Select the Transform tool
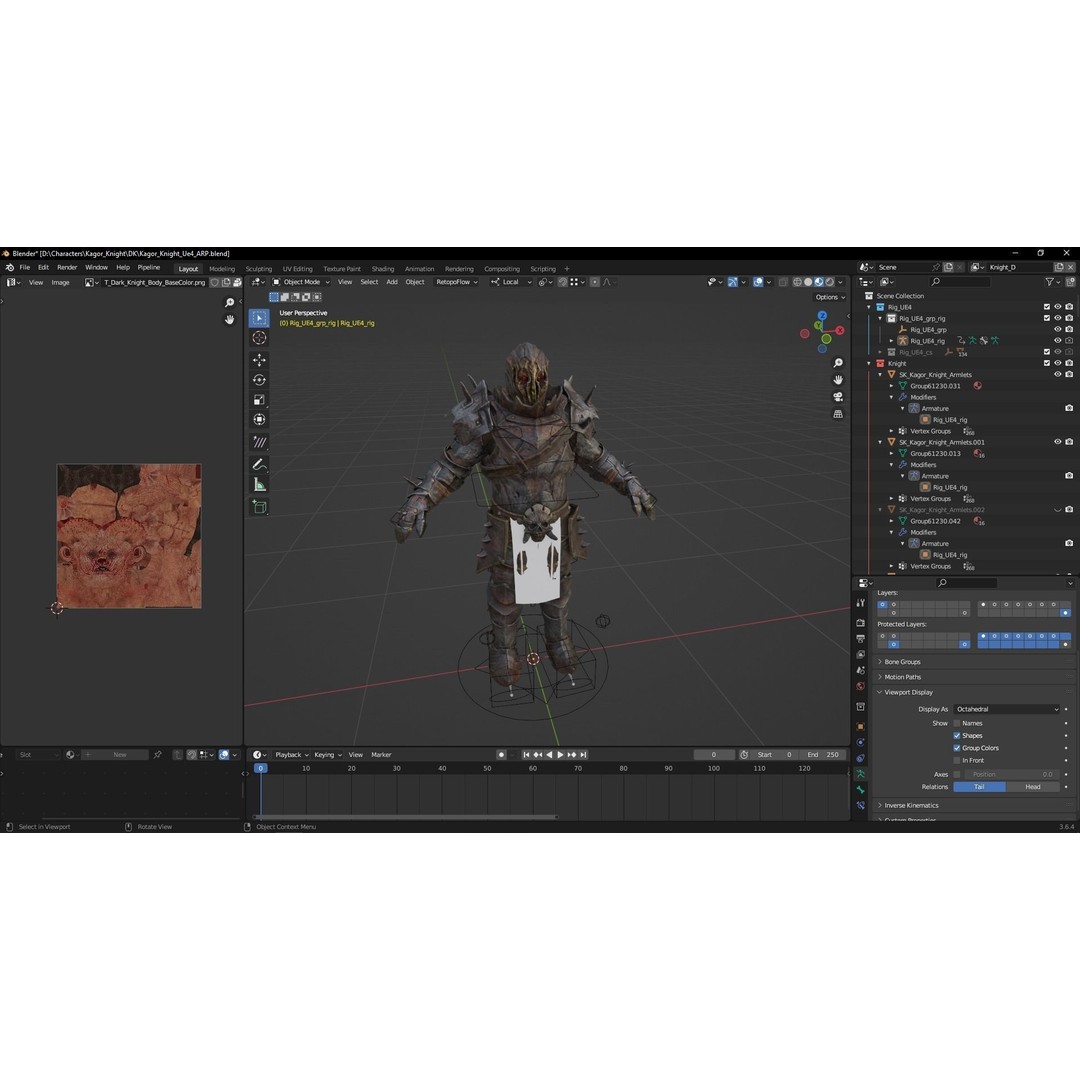 259,419
